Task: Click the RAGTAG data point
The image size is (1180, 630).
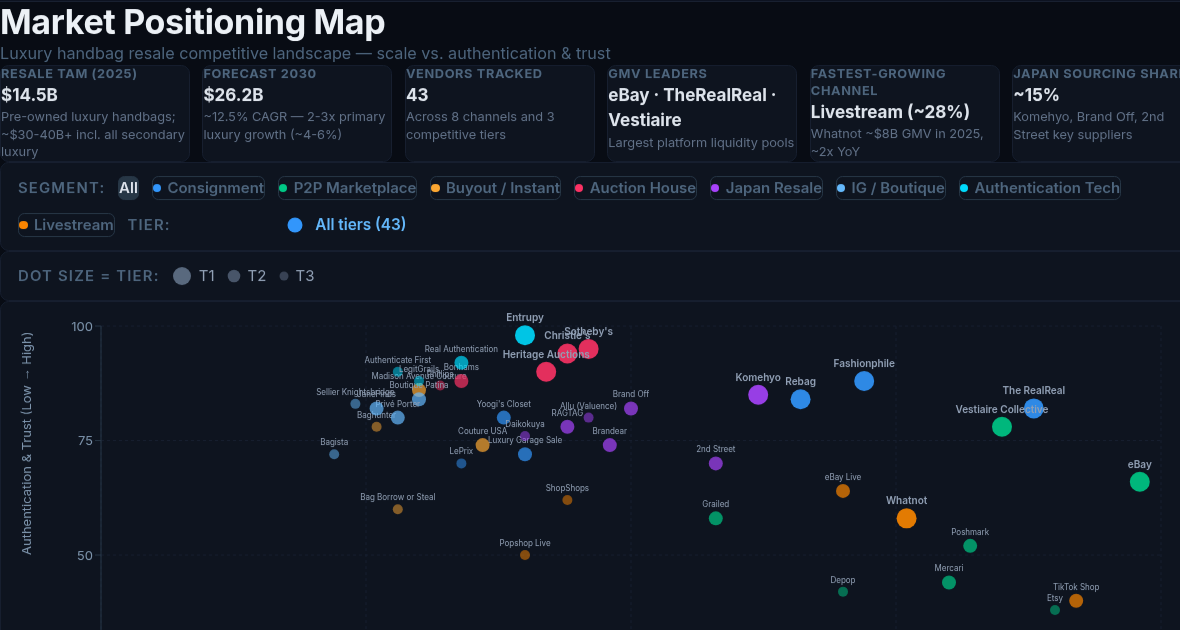Action: point(567,427)
